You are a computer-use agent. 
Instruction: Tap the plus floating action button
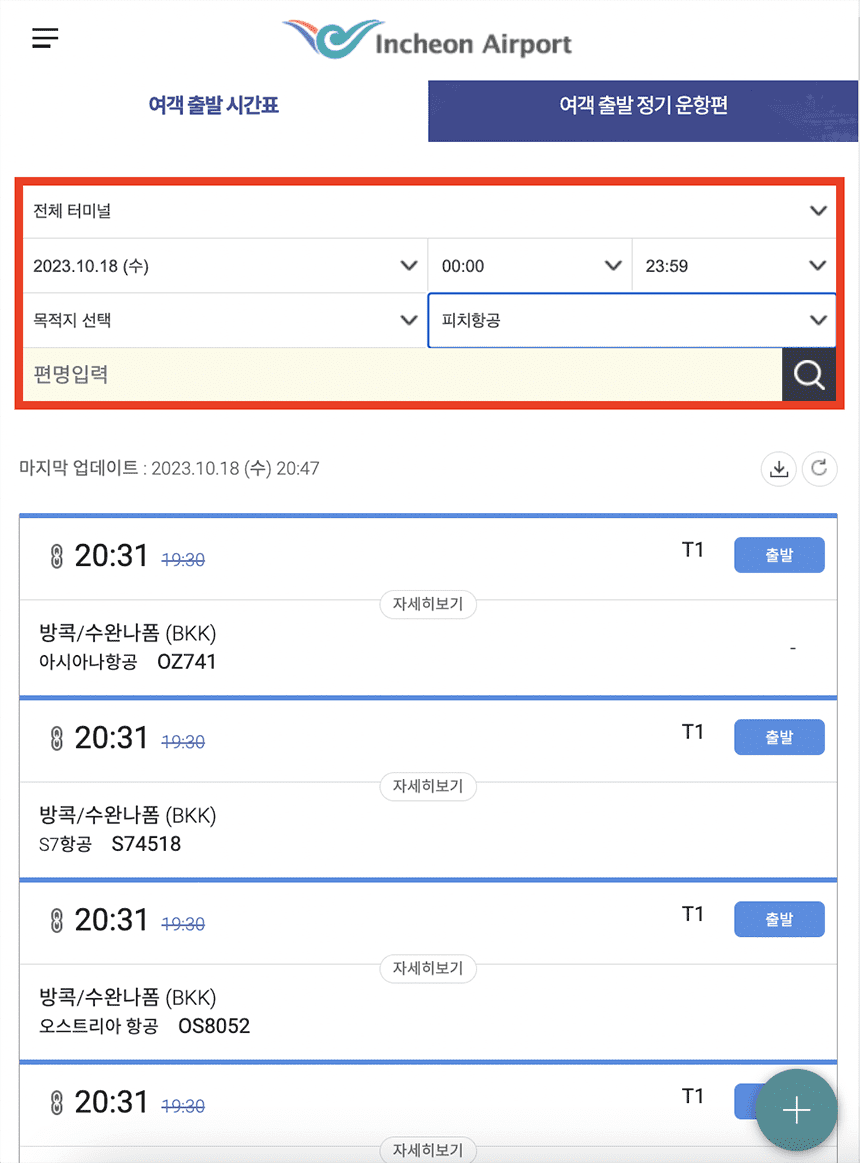tap(796, 1110)
